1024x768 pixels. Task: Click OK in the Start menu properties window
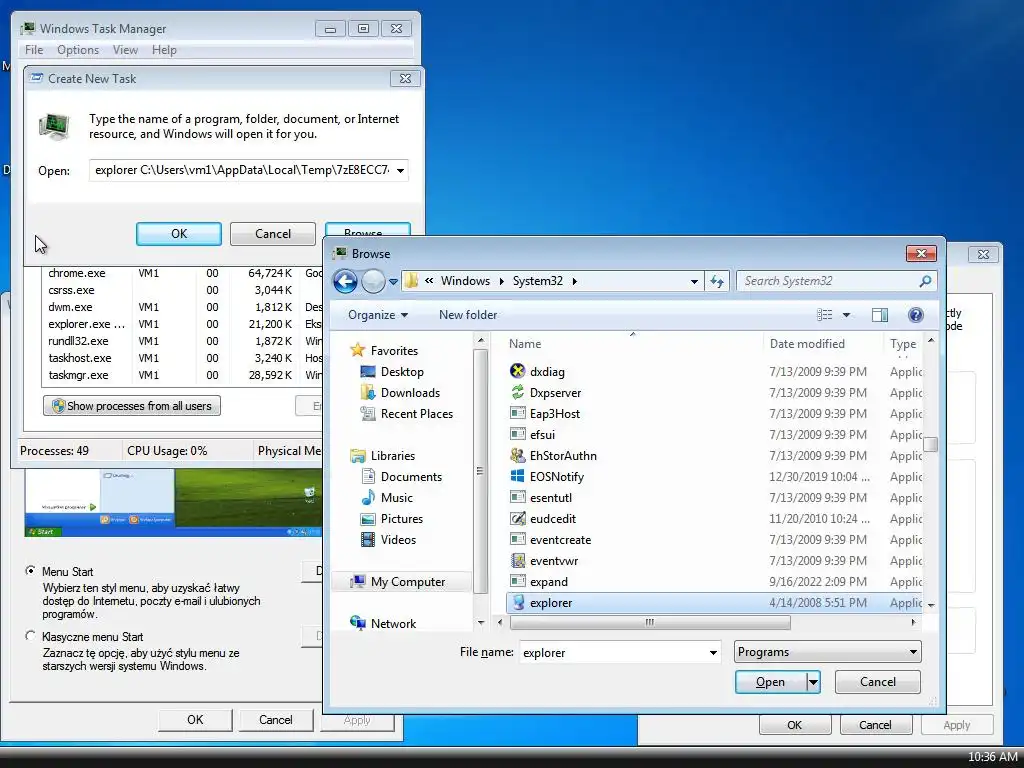195,720
